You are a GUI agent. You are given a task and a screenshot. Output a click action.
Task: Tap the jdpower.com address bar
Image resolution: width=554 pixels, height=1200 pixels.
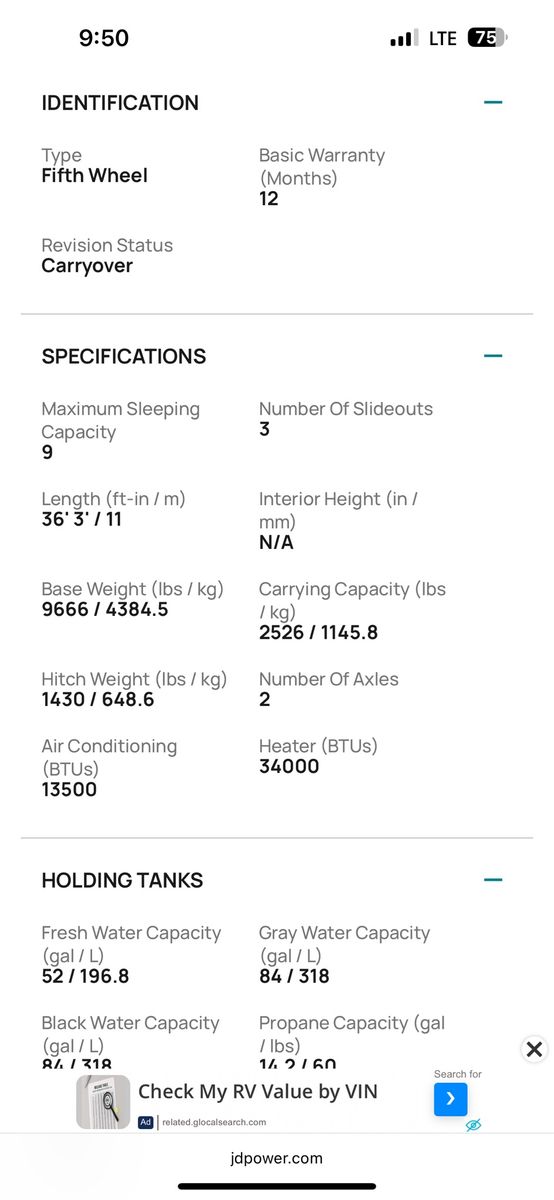[277, 1158]
